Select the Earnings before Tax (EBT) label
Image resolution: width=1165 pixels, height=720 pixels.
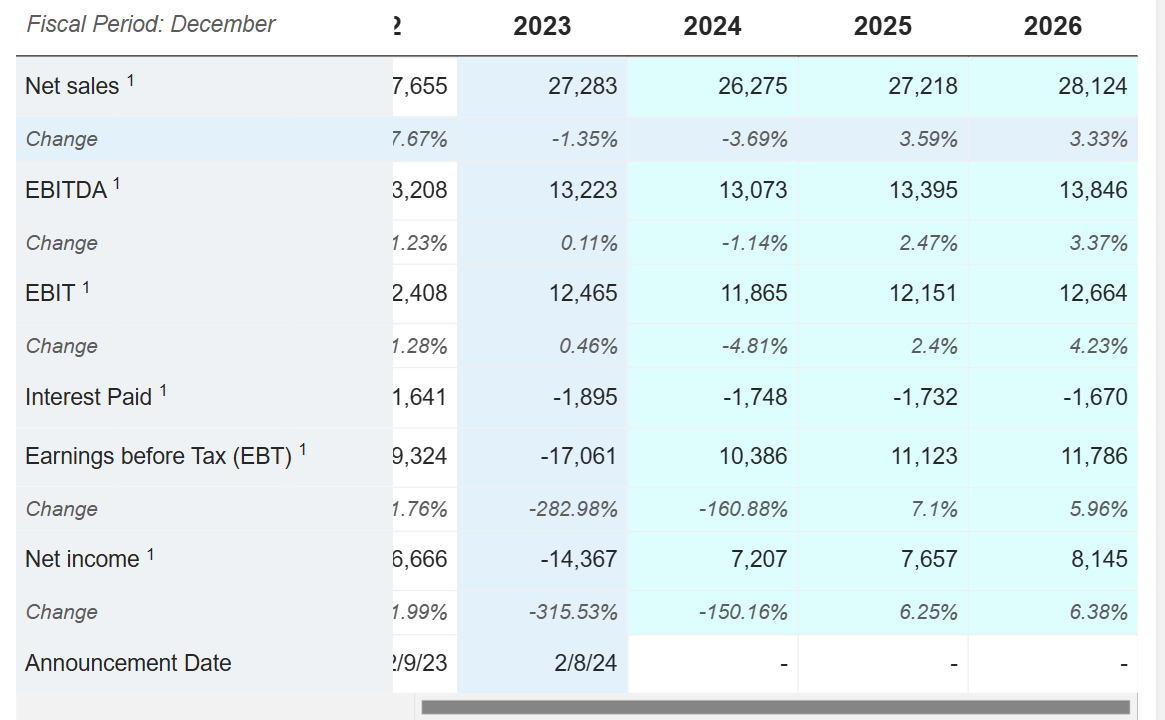[158, 456]
